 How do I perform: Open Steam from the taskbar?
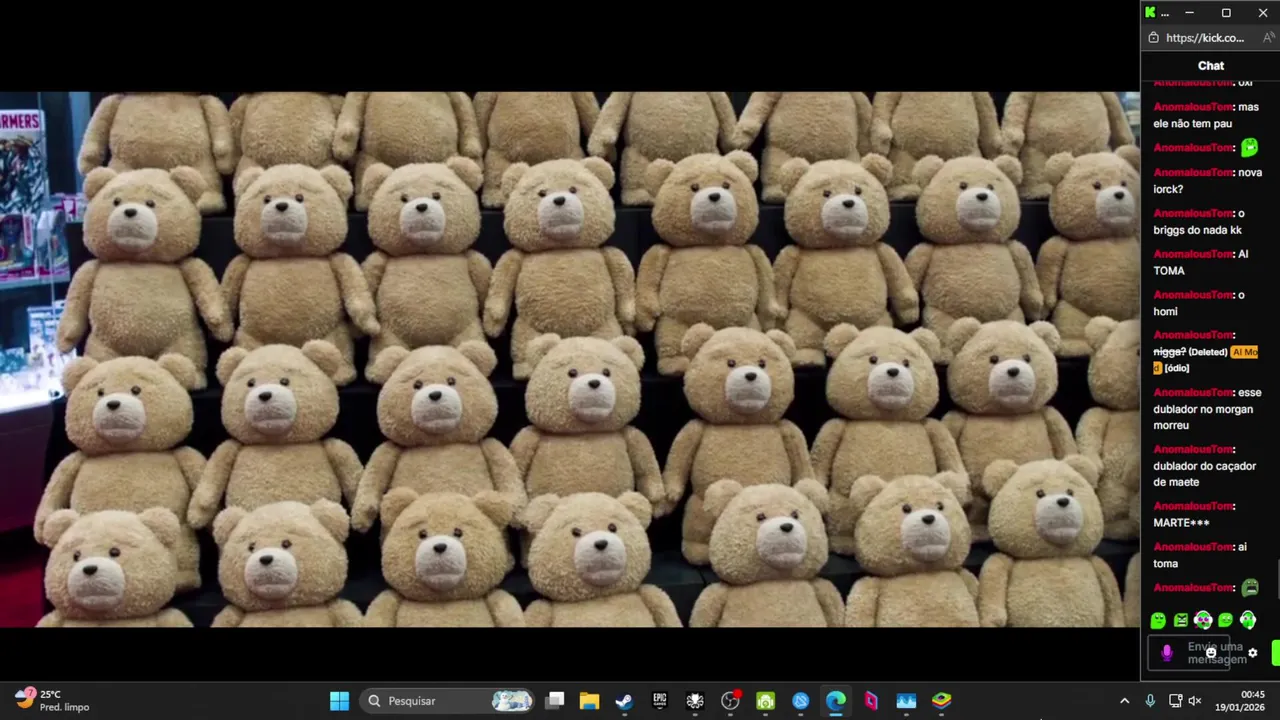point(624,701)
